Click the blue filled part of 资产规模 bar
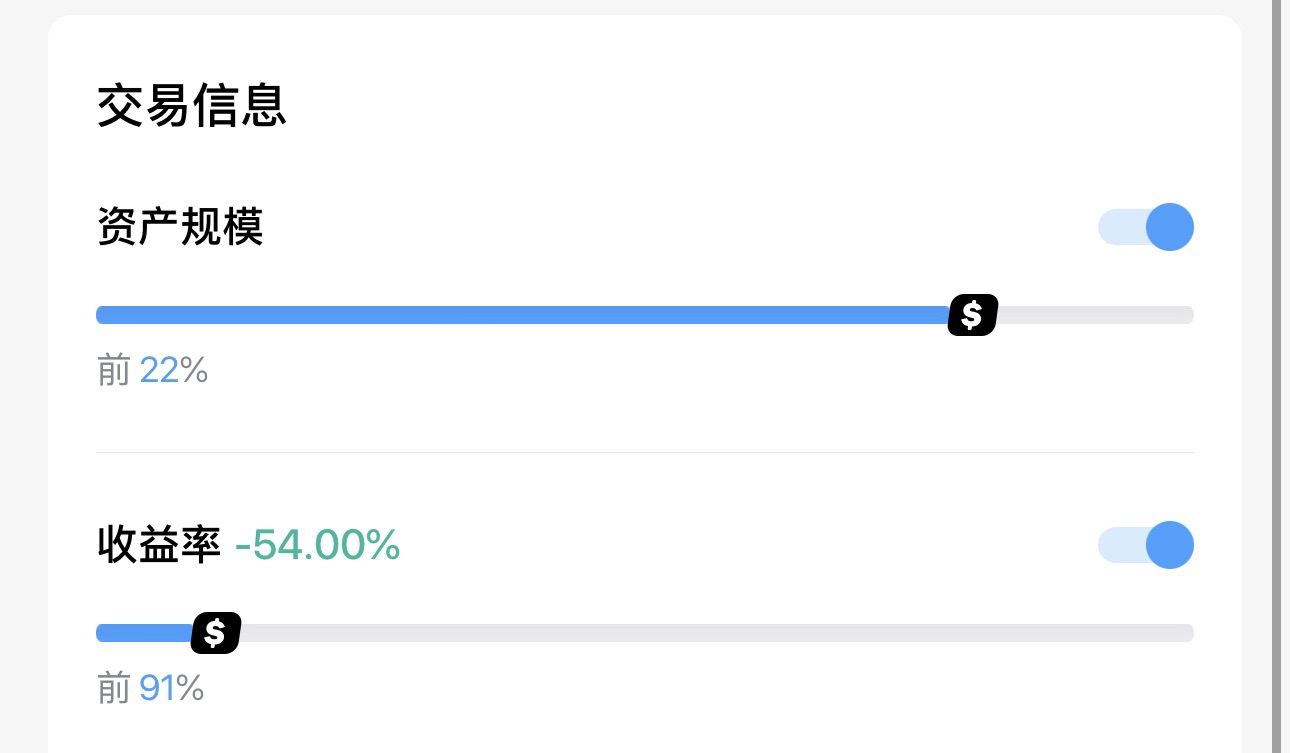Viewport: 1290px width, 753px height. click(x=520, y=315)
